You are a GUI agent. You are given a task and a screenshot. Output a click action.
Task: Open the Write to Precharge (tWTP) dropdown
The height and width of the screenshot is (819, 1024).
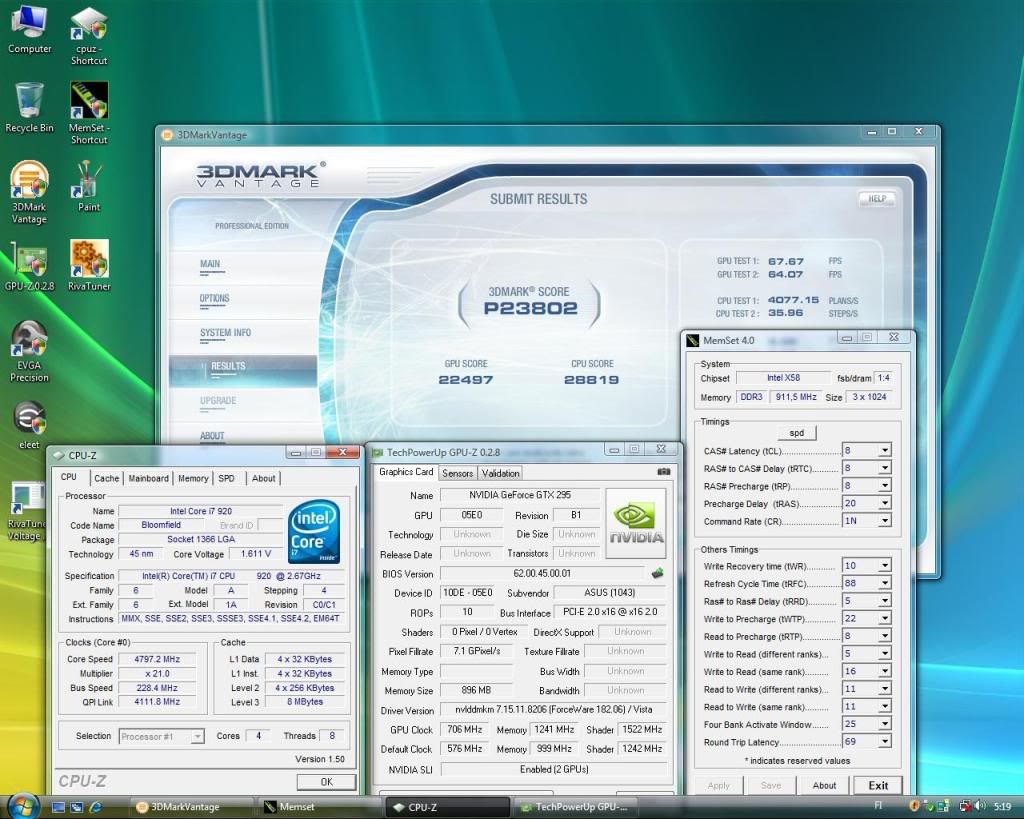[884, 618]
